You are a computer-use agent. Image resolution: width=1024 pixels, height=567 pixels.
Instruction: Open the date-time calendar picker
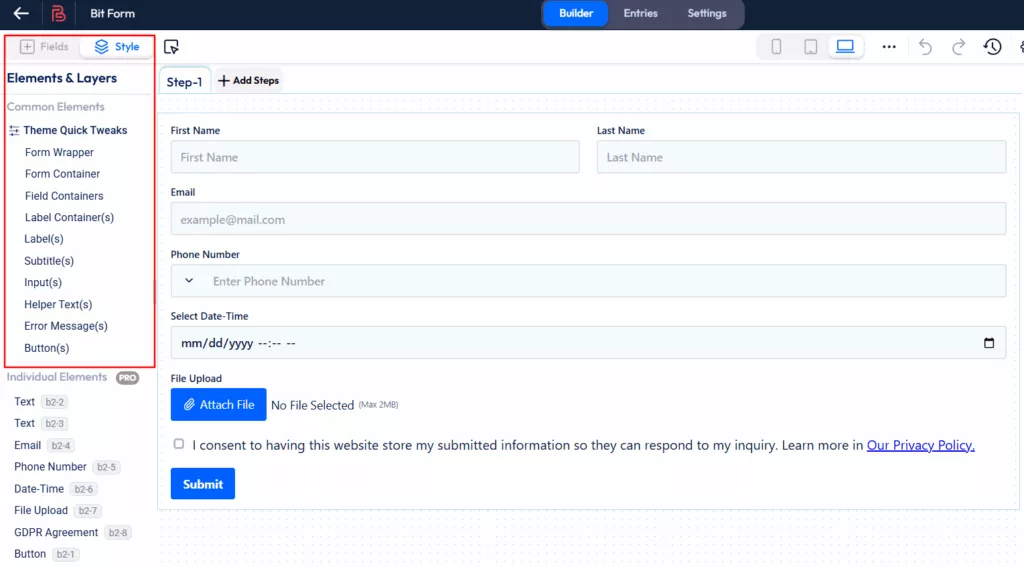pos(989,343)
